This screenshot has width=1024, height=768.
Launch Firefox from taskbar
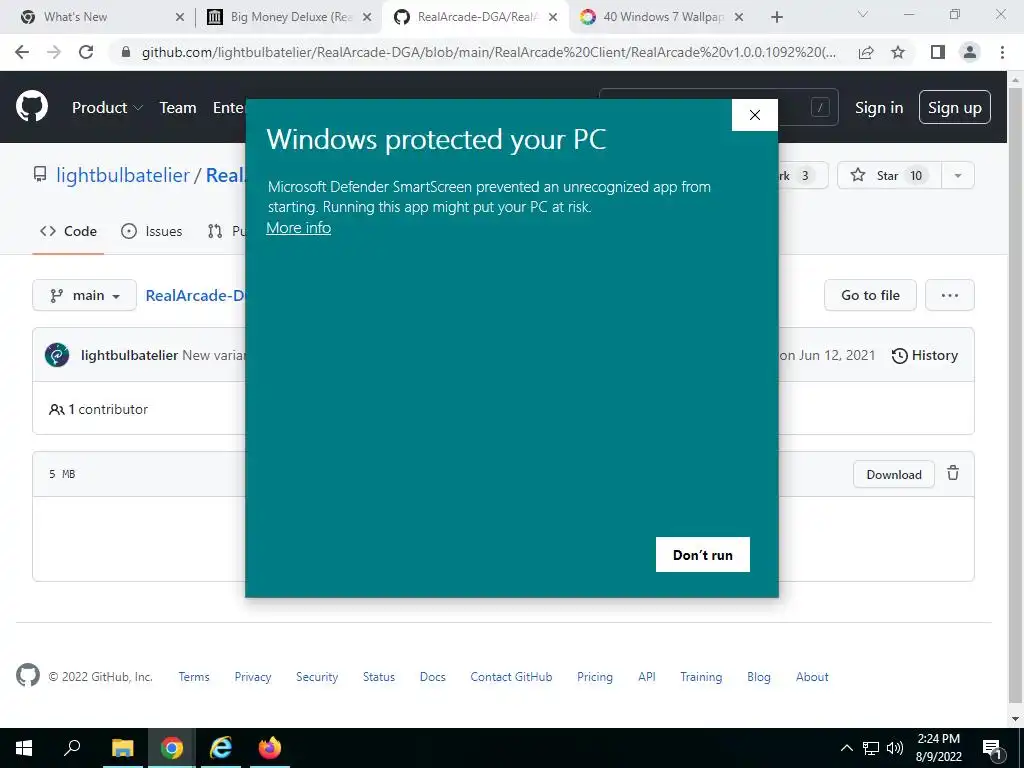pyautogui.click(x=270, y=748)
